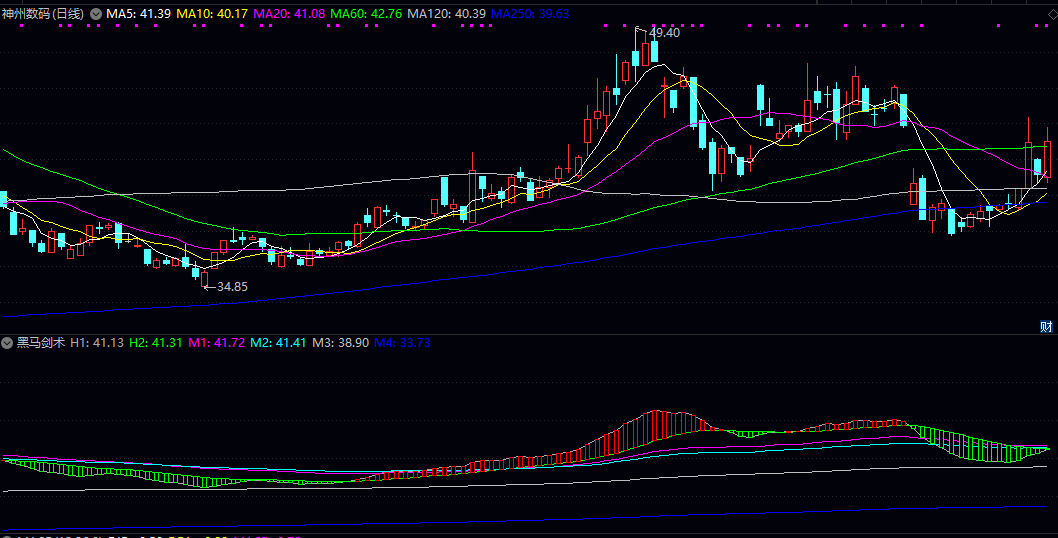Click the 34.85 low price marker
1058x538 pixels.
pyautogui.click(x=231, y=286)
